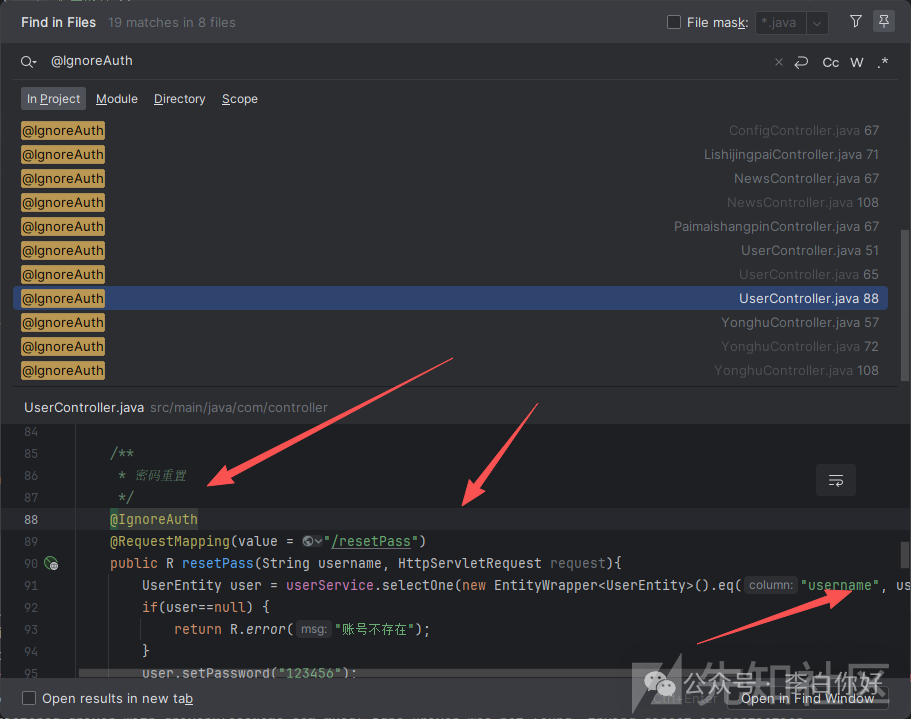Select the Scope tab

[240, 99]
